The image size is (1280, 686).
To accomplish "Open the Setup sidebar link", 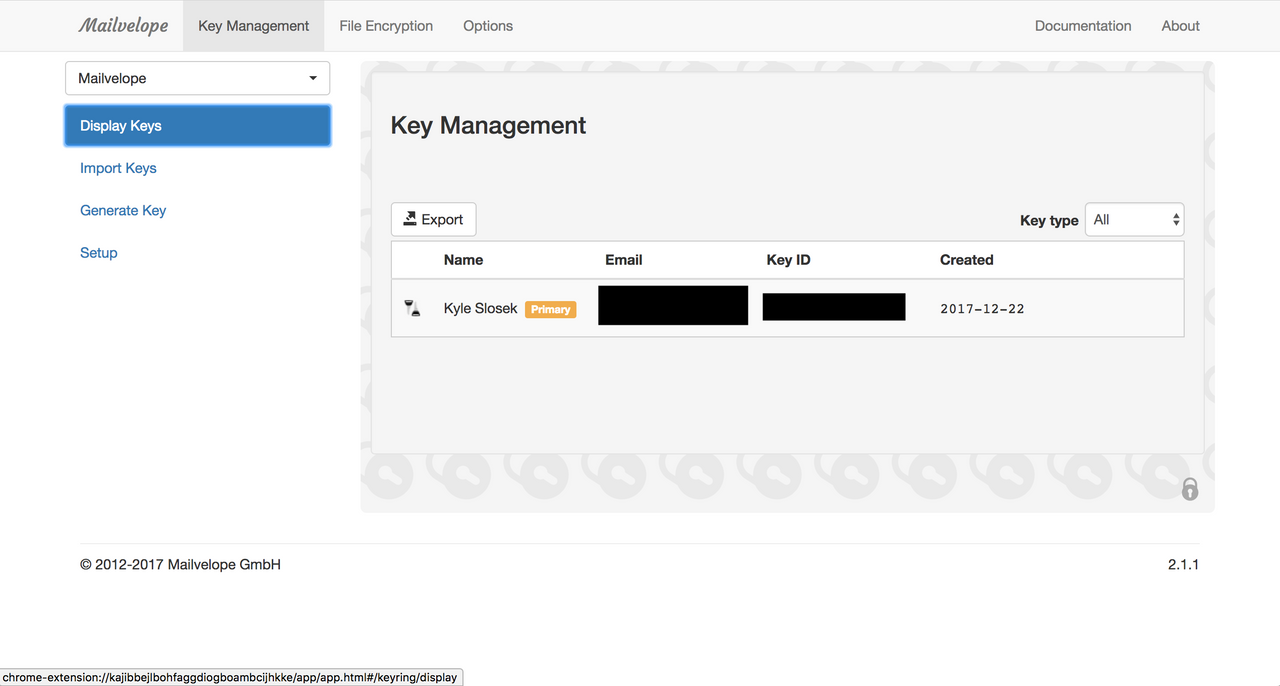I will pos(99,253).
